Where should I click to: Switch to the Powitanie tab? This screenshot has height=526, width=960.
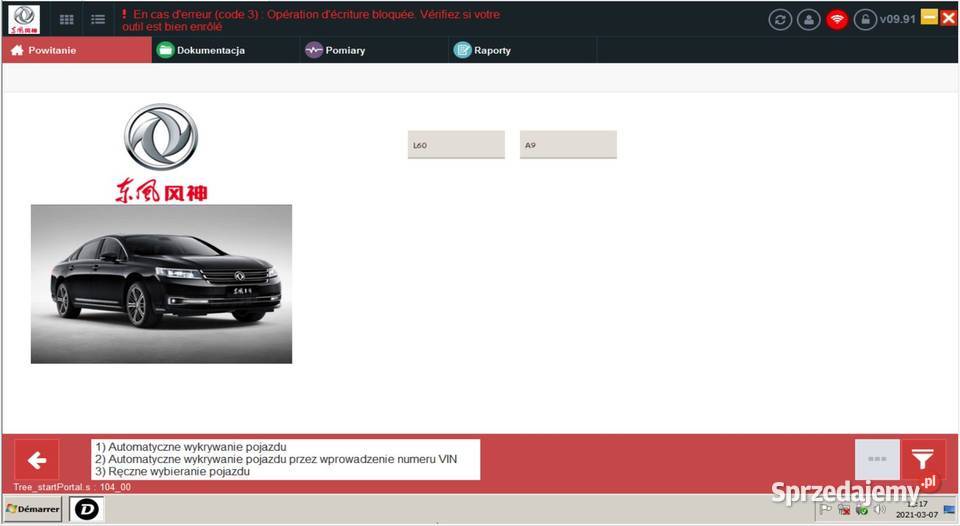(77, 50)
